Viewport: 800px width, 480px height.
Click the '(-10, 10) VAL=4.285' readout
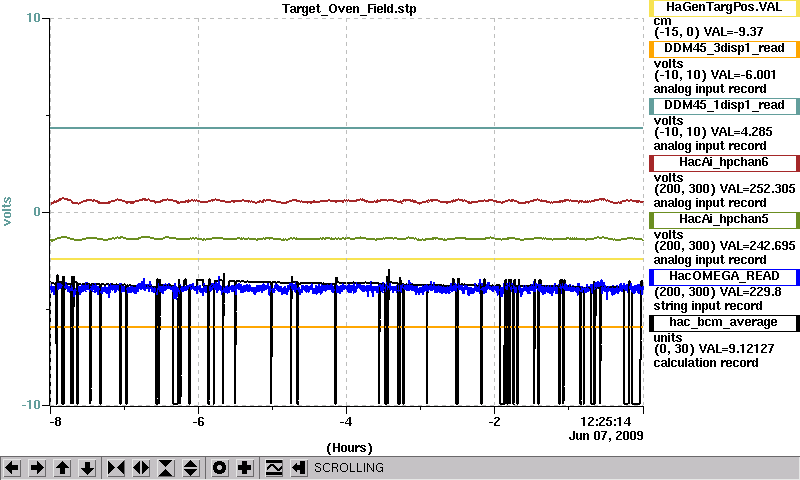pyautogui.click(x=713, y=132)
